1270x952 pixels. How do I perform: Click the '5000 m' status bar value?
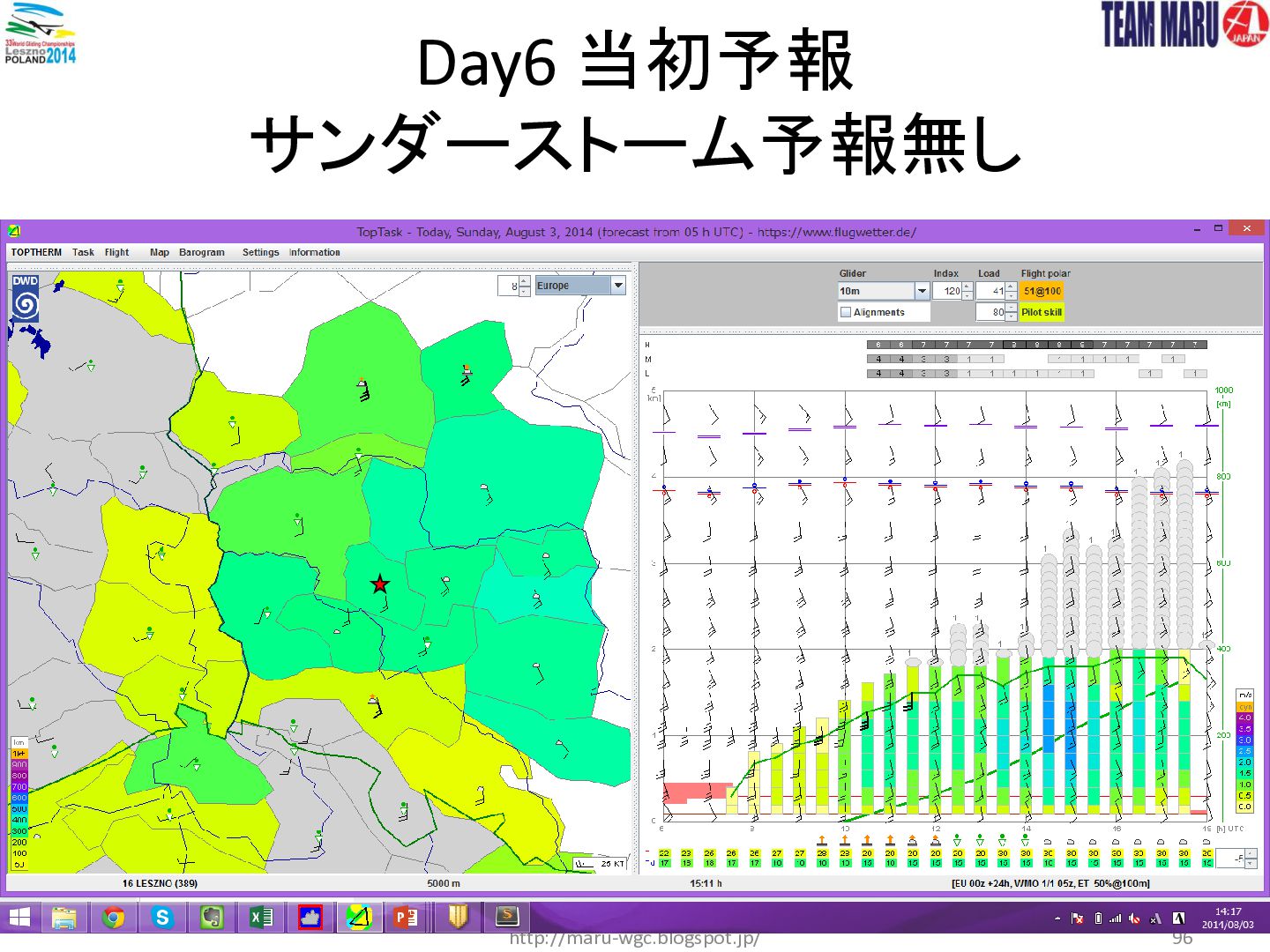pyautogui.click(x=444, y=883)
